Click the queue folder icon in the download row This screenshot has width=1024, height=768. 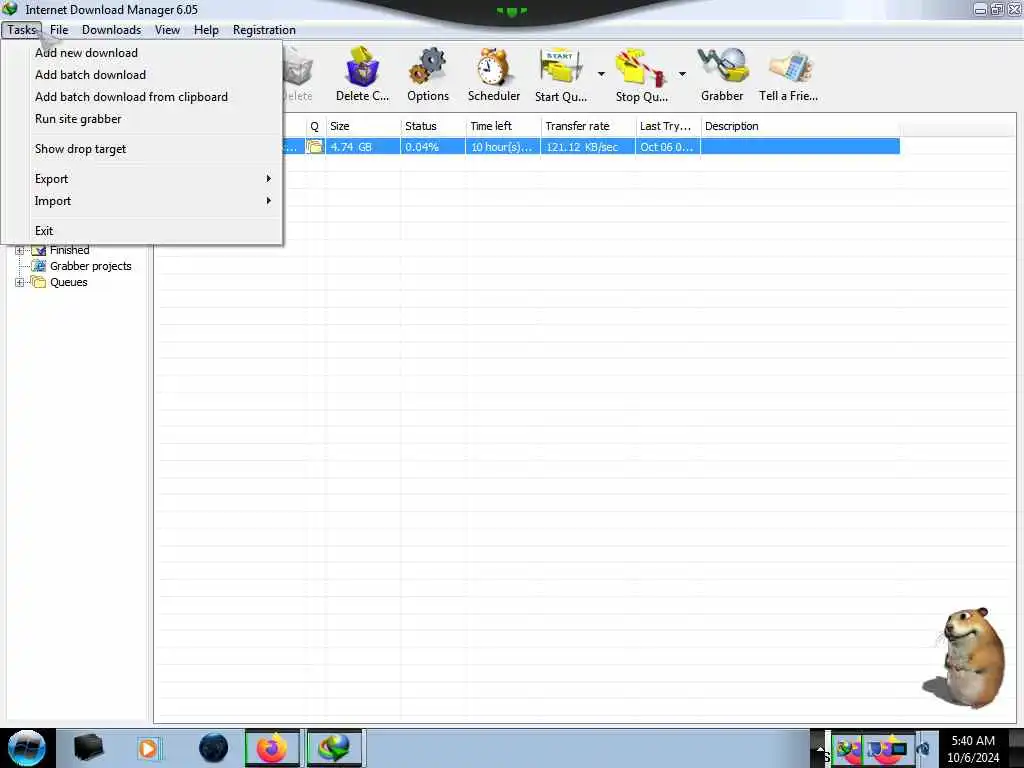pos(315,146)
